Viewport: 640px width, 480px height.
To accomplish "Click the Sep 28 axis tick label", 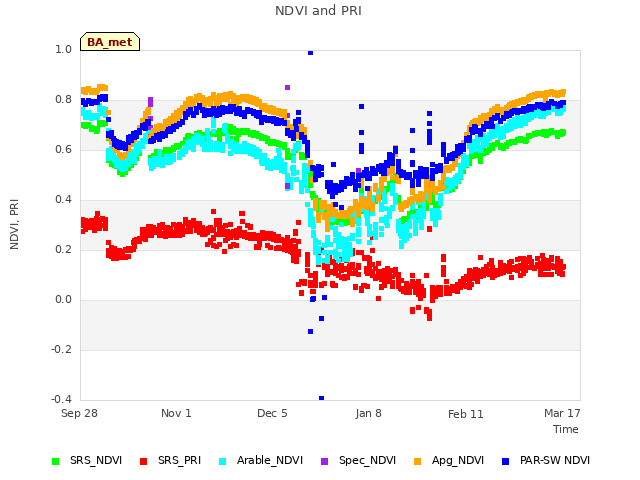I will pyautogui.click(x=79, y=413).
